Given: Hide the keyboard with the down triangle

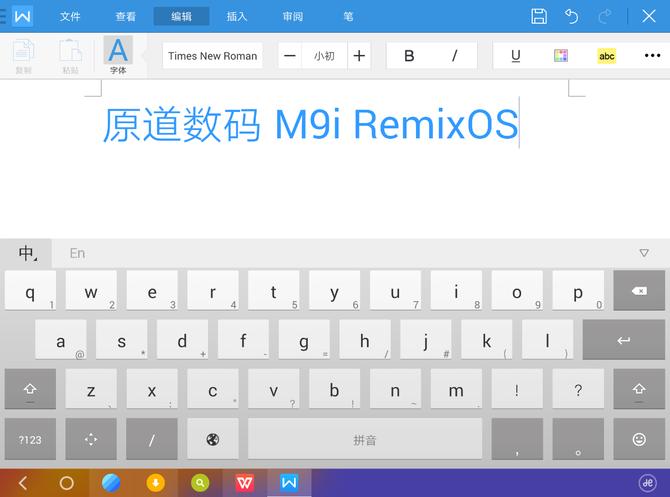Looking at the screenshot, I should tap(644, 253).
